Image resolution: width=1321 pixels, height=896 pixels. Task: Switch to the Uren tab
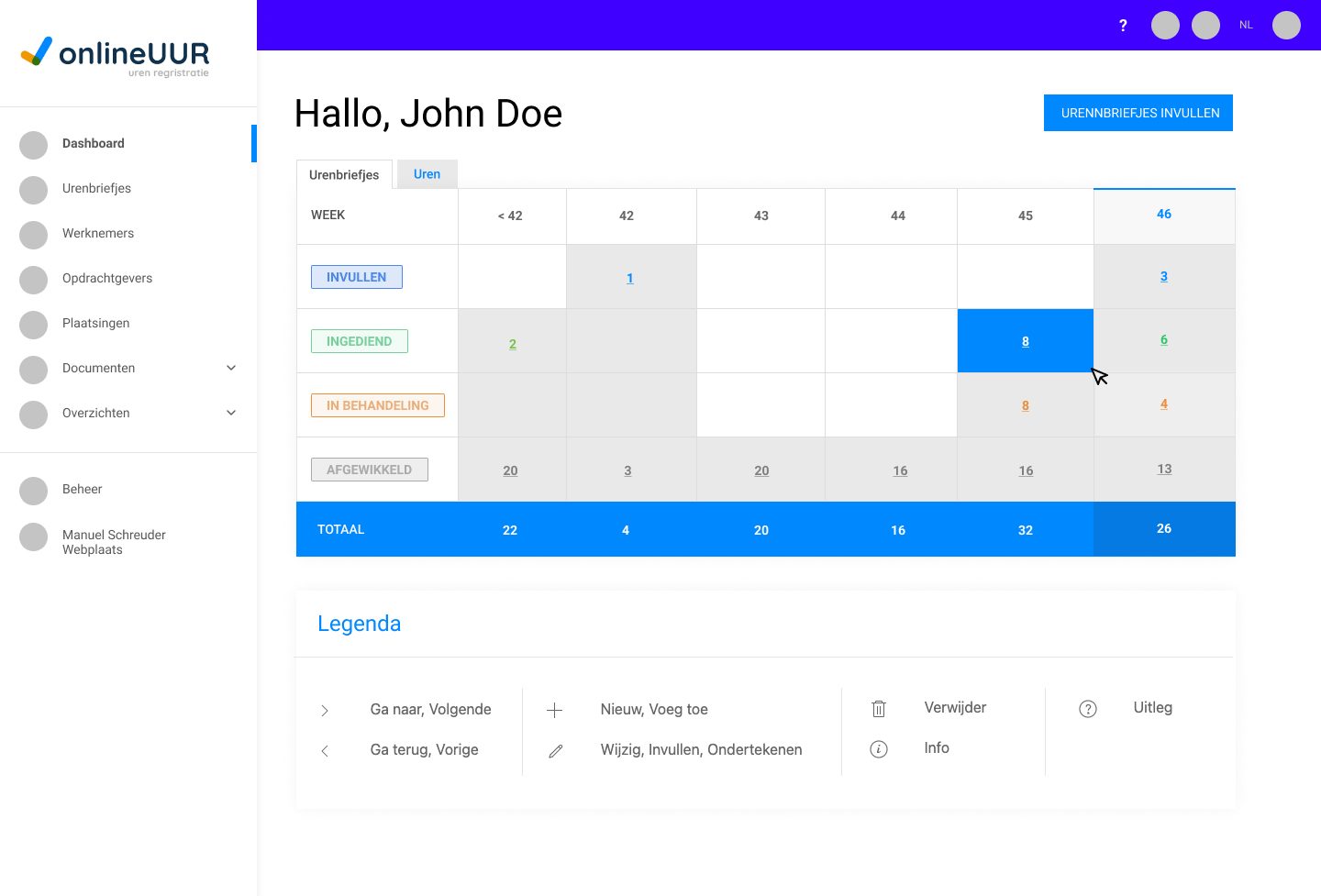pos(427,174)
